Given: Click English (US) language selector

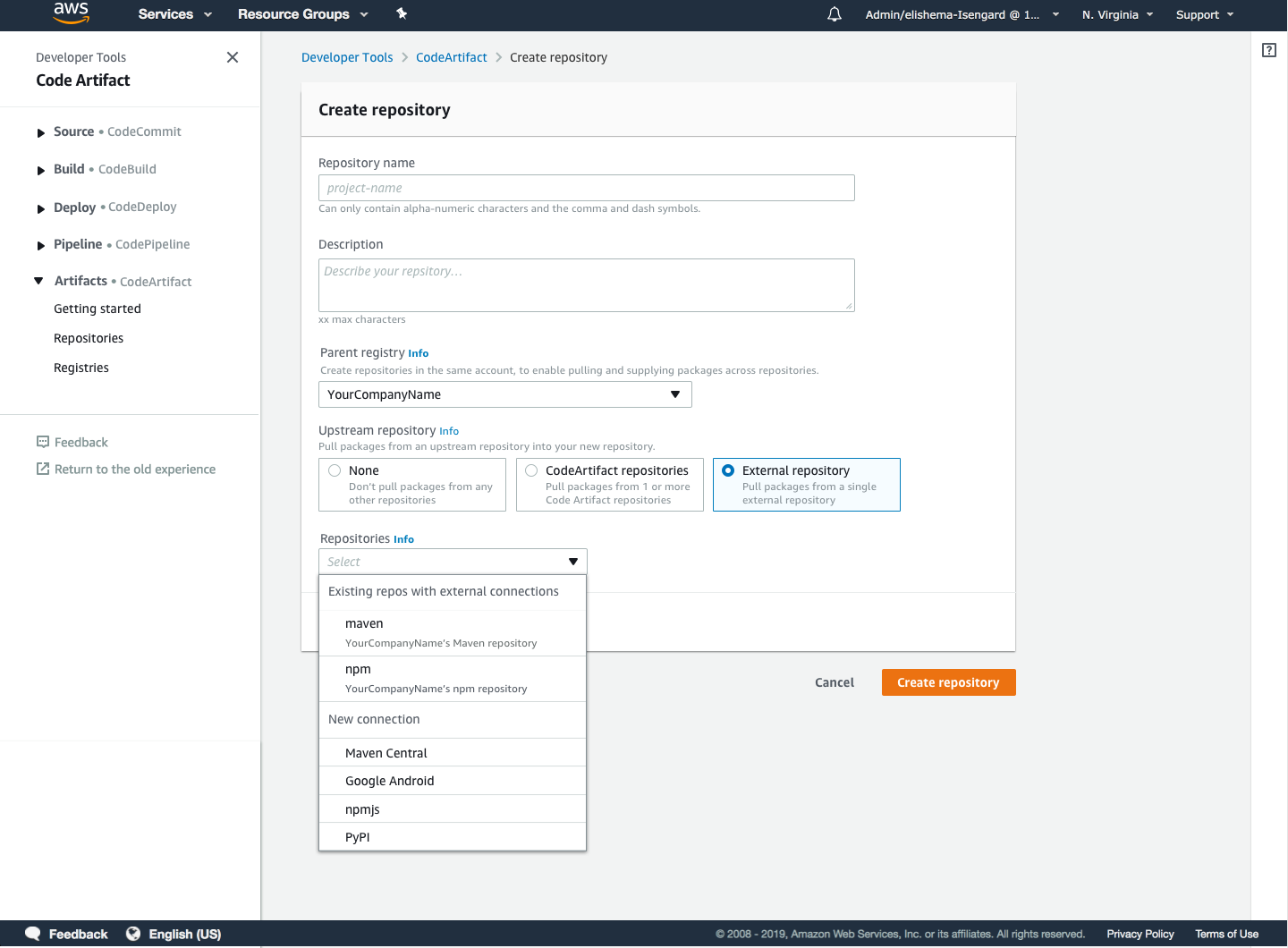Looking at the screenshot, I should click(x=185, y=934).
